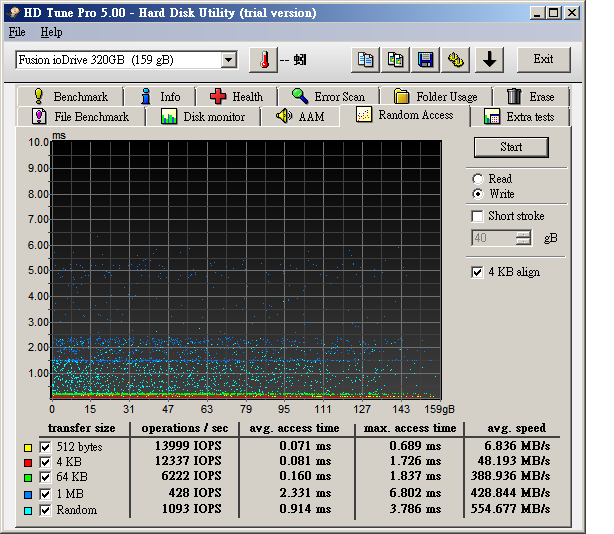
Task: Select the Write radio button
Action: (x=478, y=194)
